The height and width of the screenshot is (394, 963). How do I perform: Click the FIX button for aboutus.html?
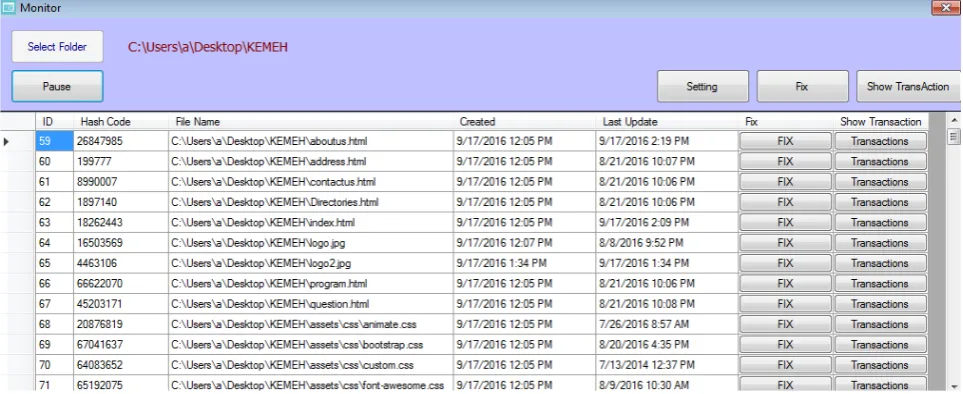[x=786, y=141]
